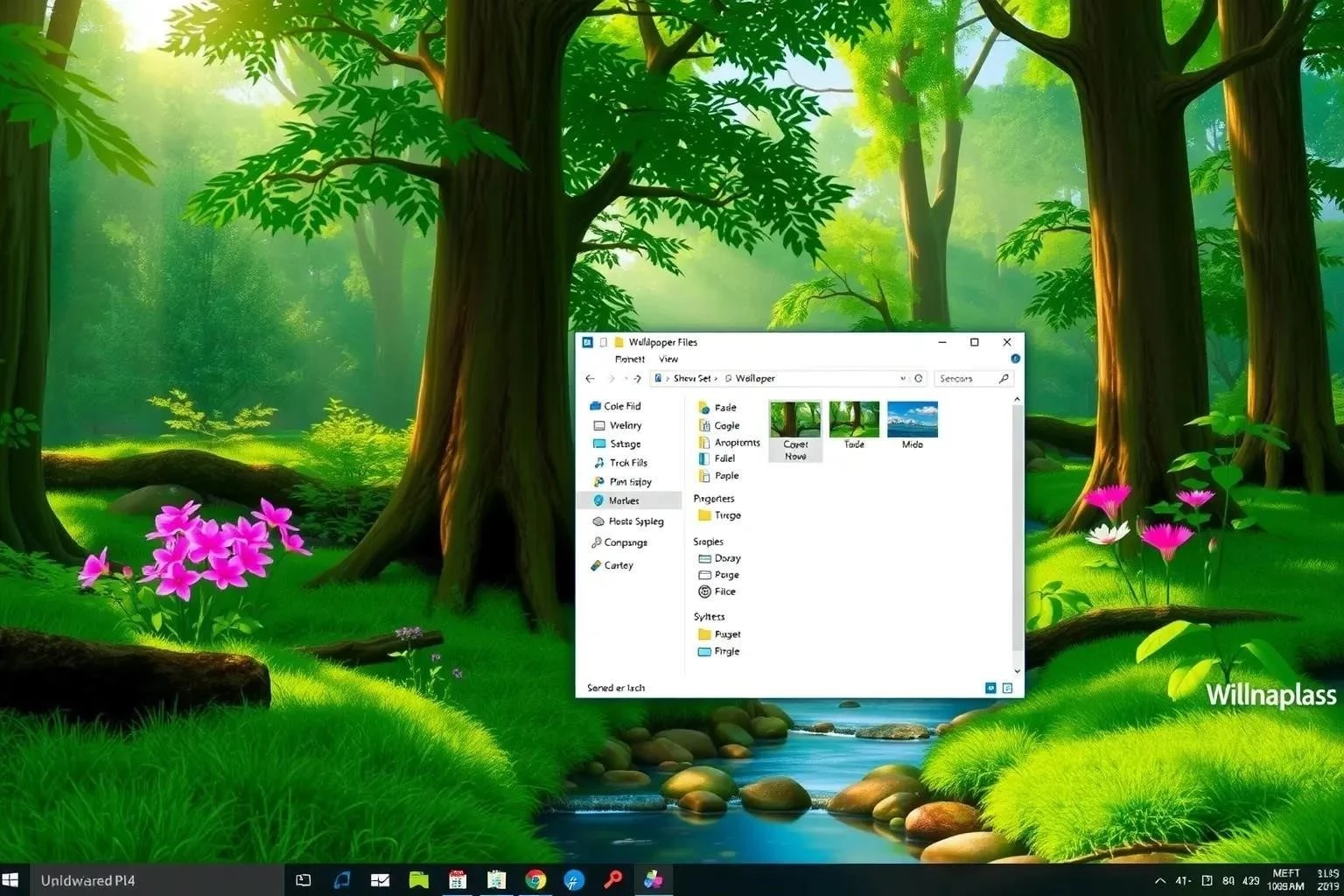The image size is (1344, 896).
Task: Expand the address bar history dropdown
Action: point(903,379)
